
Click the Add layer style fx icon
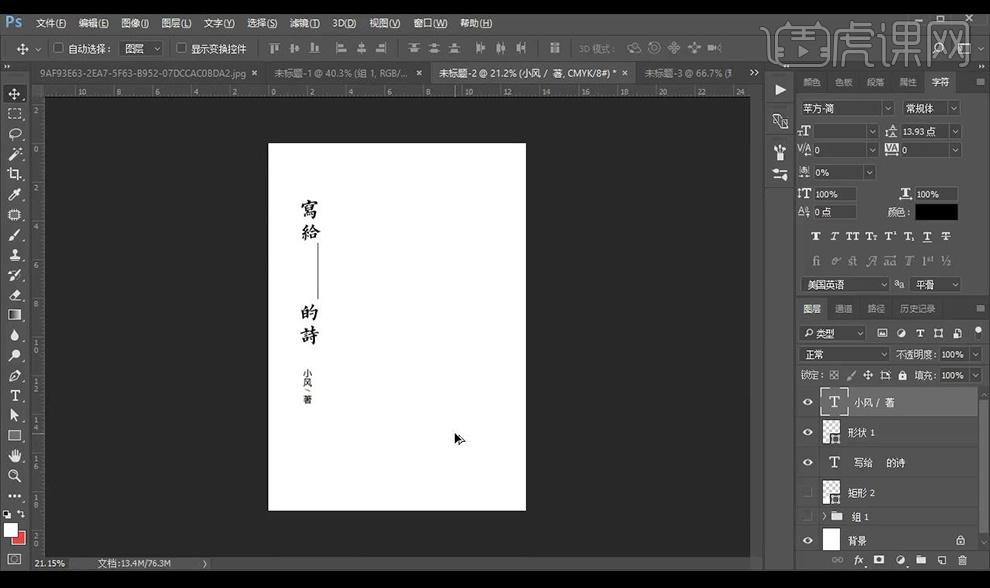point(859,560)
